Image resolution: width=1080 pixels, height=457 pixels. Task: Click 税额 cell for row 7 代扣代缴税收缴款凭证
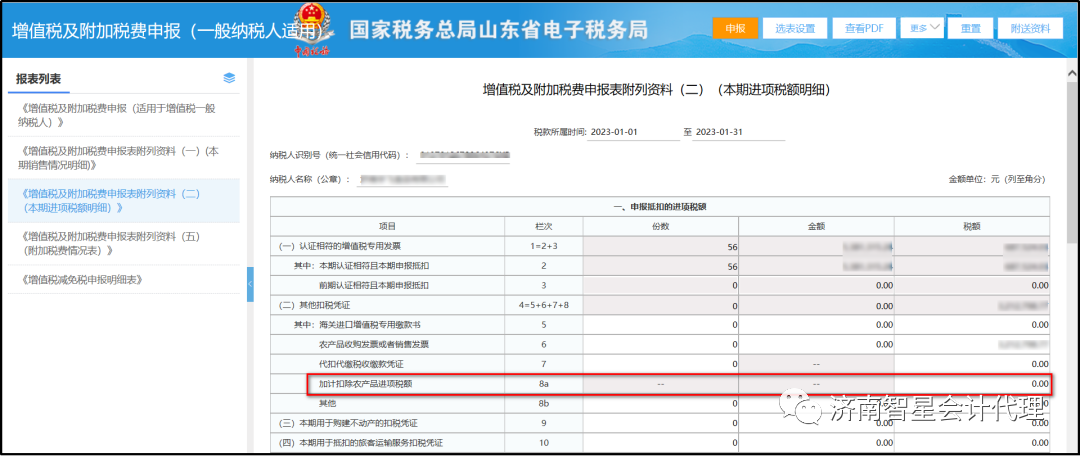click(972, 363)
